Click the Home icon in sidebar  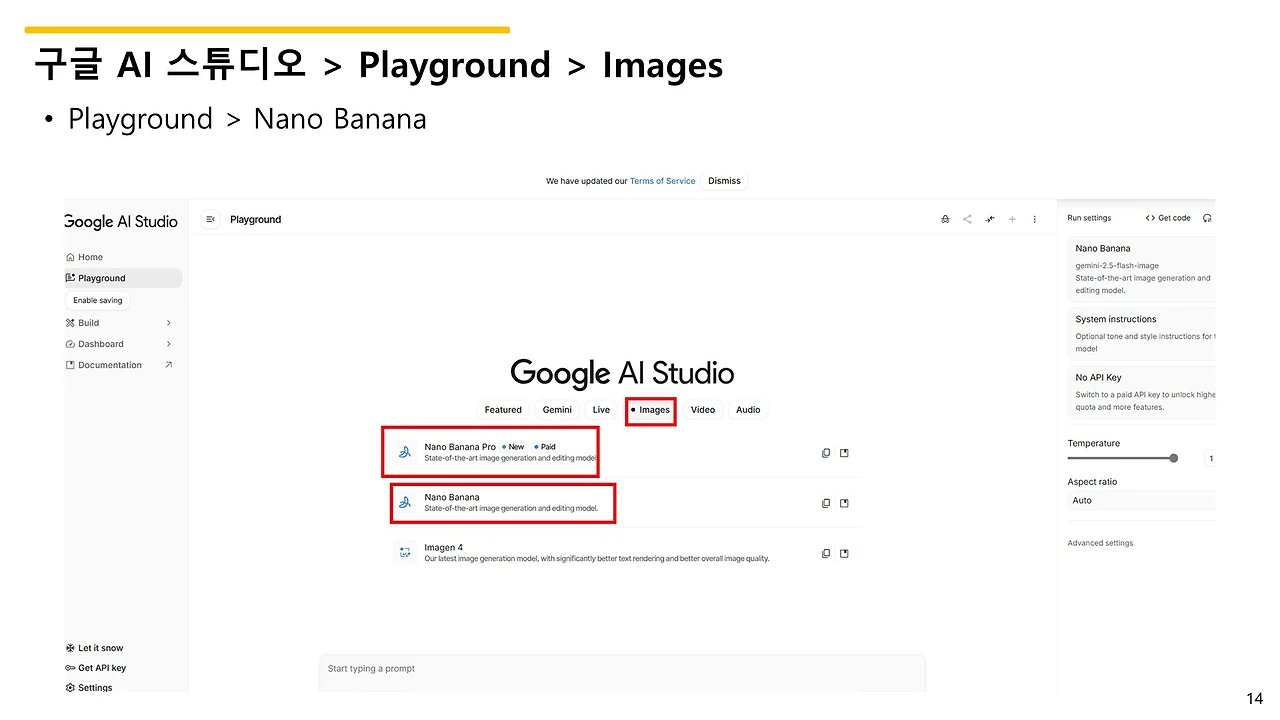70,257
